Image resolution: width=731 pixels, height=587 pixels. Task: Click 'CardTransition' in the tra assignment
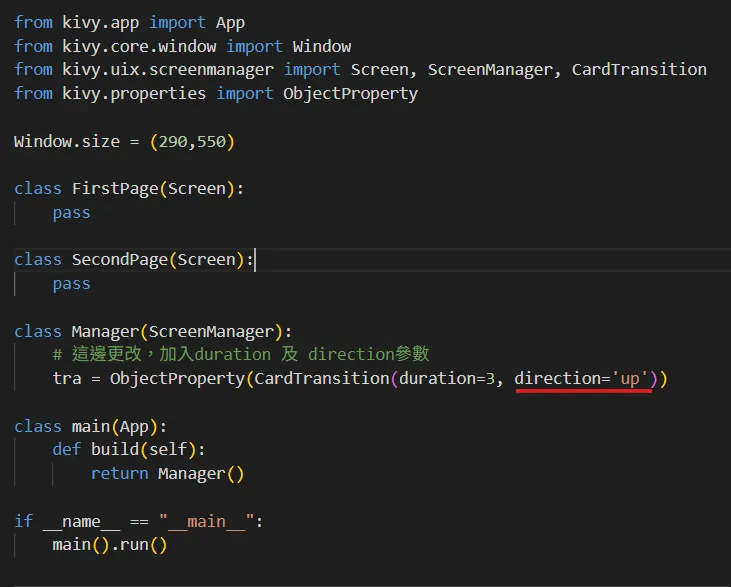pyautogui.click(x=322, y=378)
